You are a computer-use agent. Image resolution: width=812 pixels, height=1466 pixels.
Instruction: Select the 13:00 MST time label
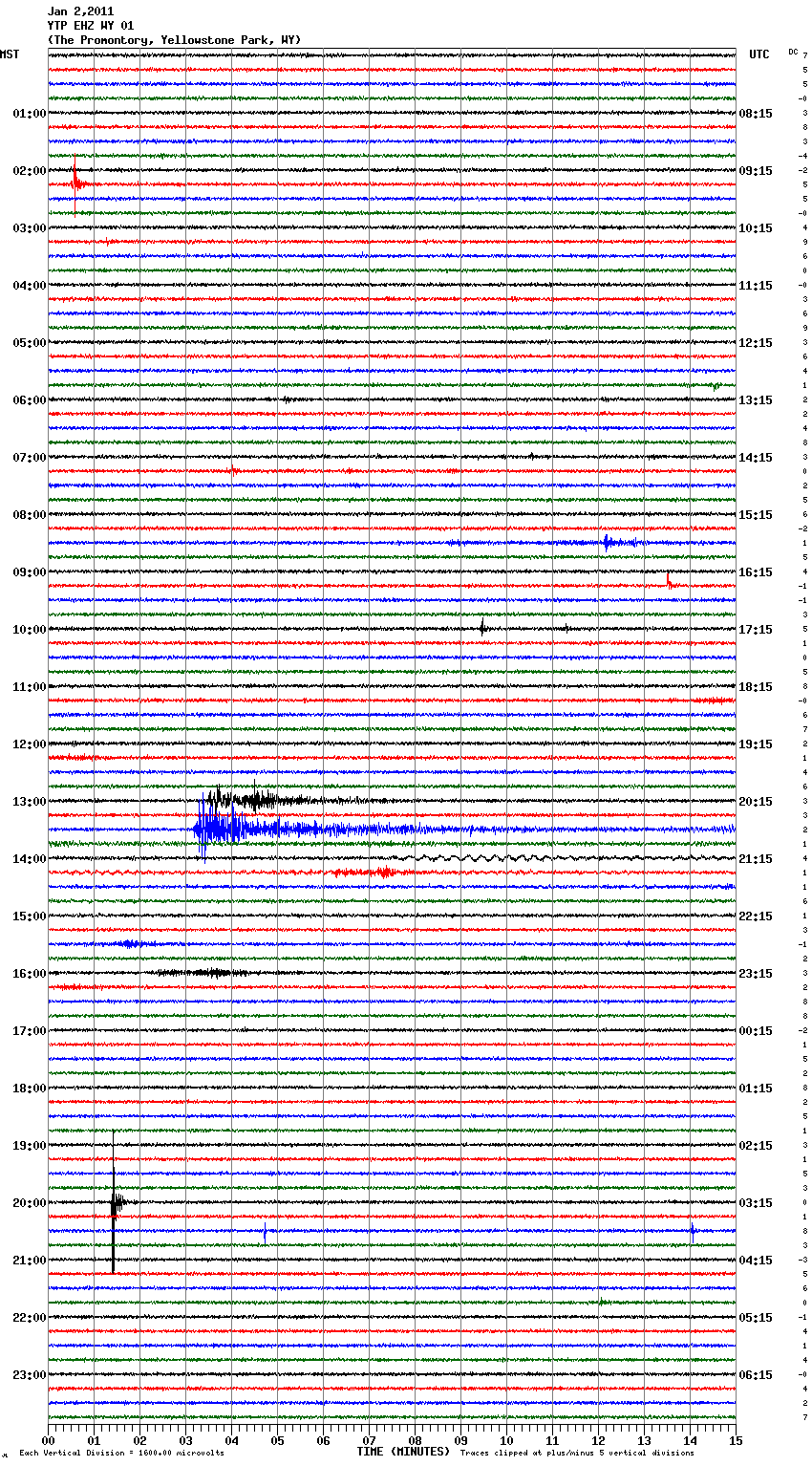click(30, 802)
